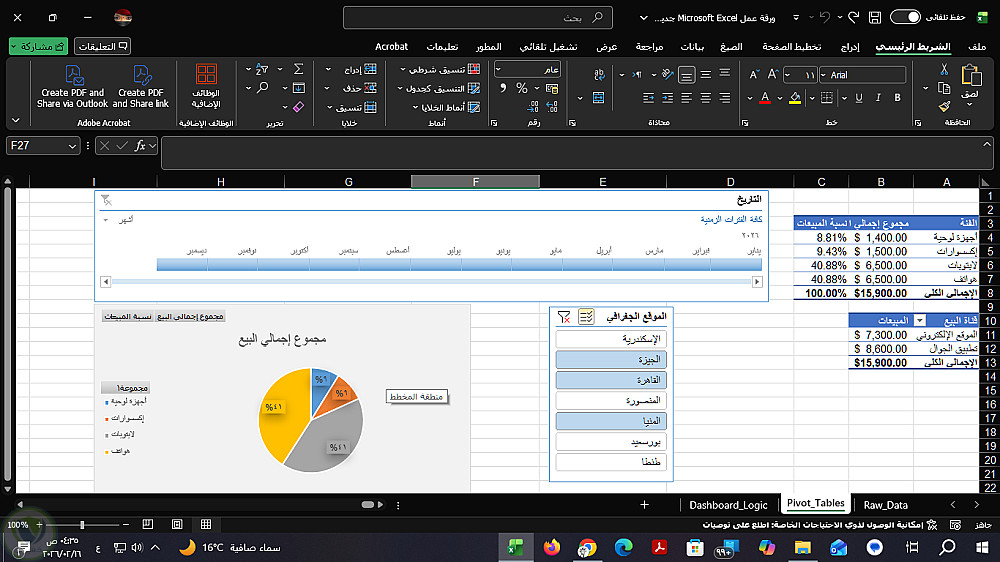Click the مشاركة share button
This screenshot has height=562, width=1000.
pos(38,47)
